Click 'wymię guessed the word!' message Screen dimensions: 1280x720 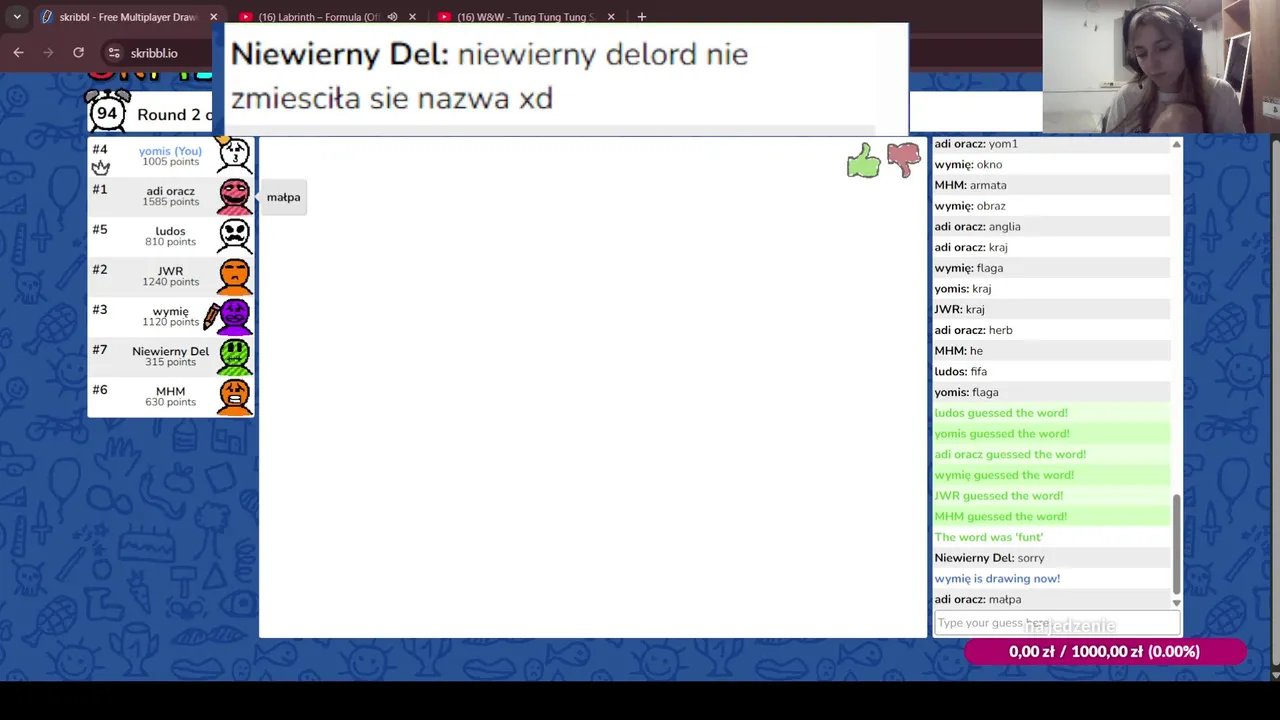pos(1051,475)
